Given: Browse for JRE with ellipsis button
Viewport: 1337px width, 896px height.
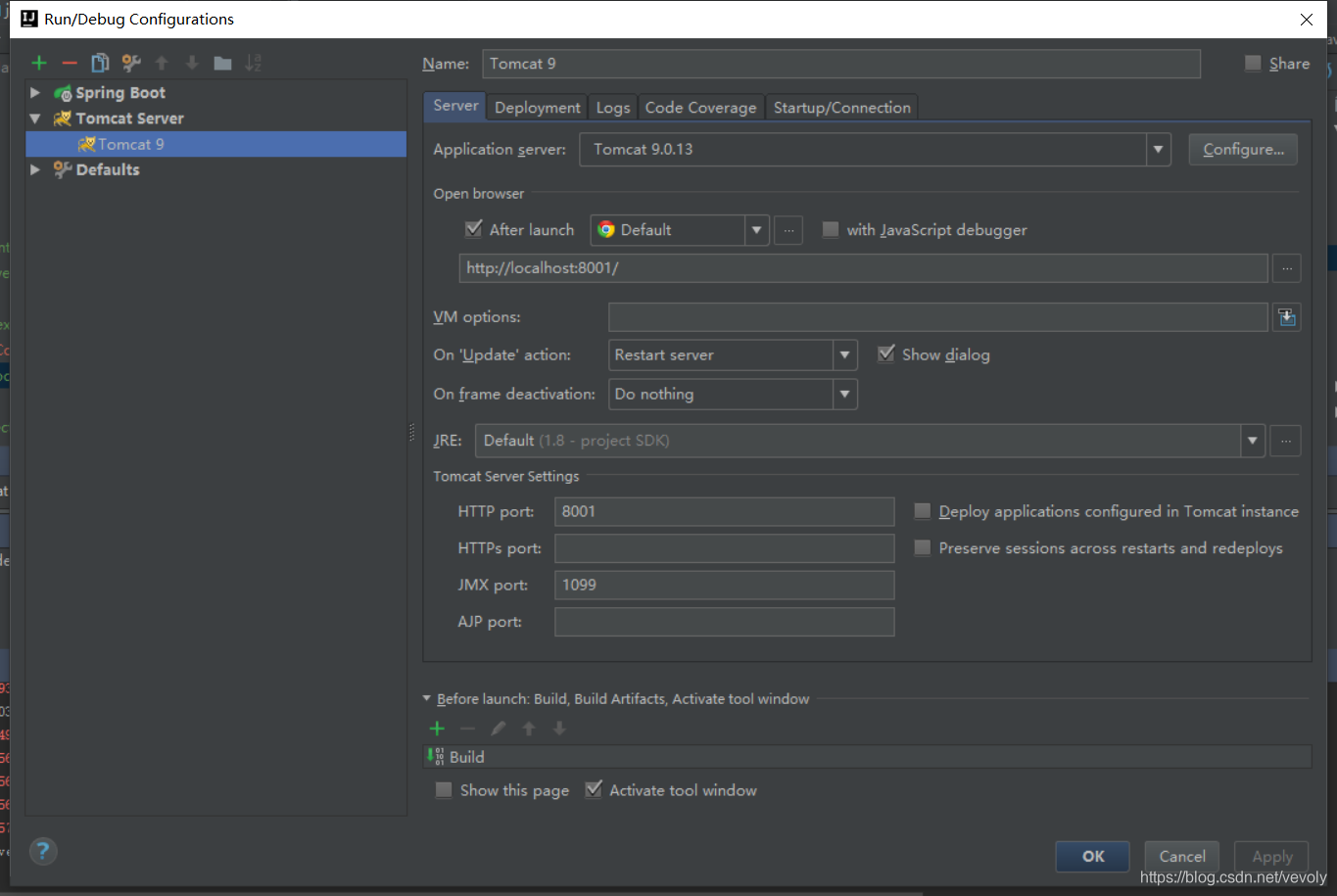Looking at the screenshot, I should (x=1285, y=441).
